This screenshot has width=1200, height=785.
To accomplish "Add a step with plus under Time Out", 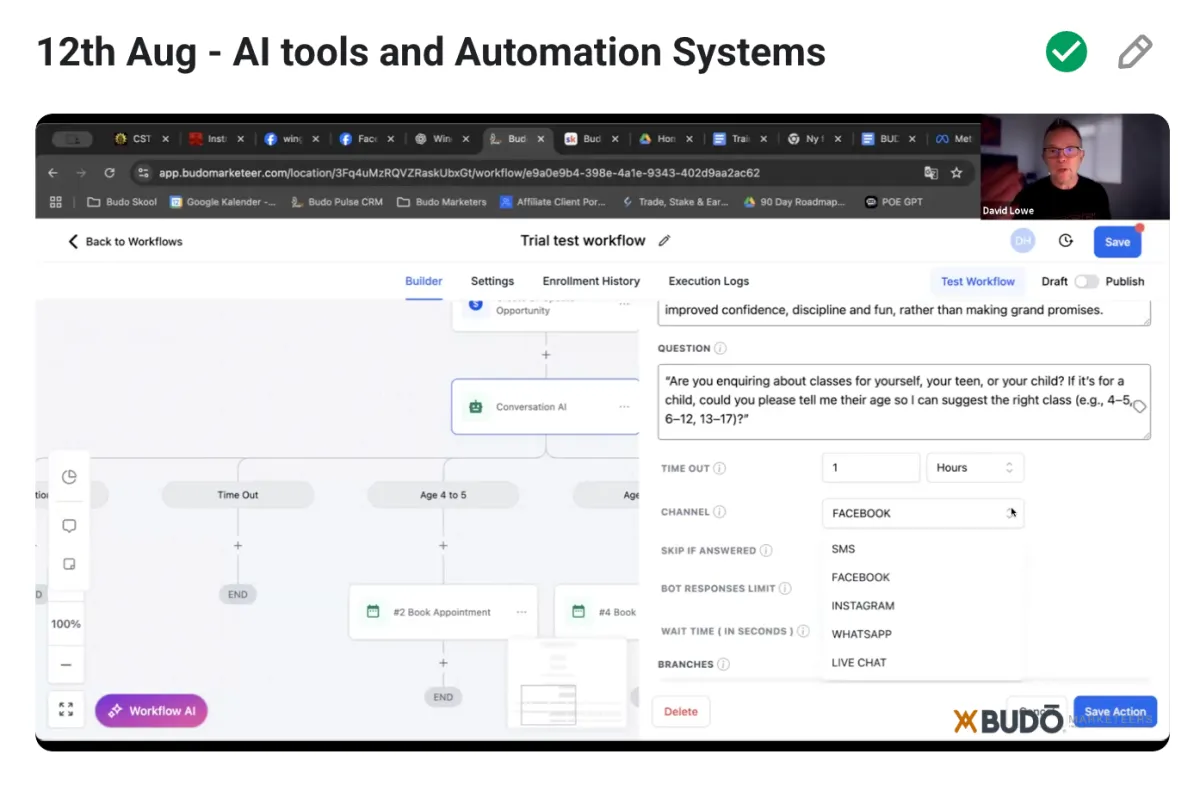I will click(238, 546).
